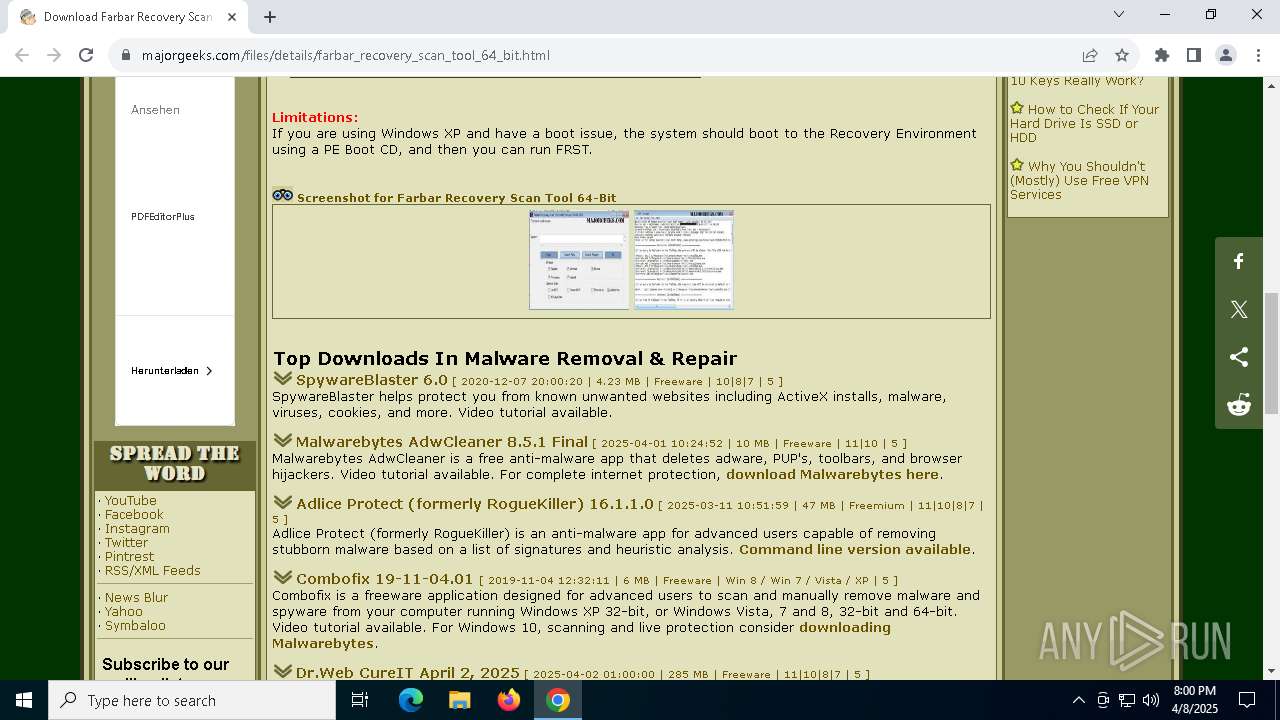Reload the page with refresh icon

[x=86, y=55]
